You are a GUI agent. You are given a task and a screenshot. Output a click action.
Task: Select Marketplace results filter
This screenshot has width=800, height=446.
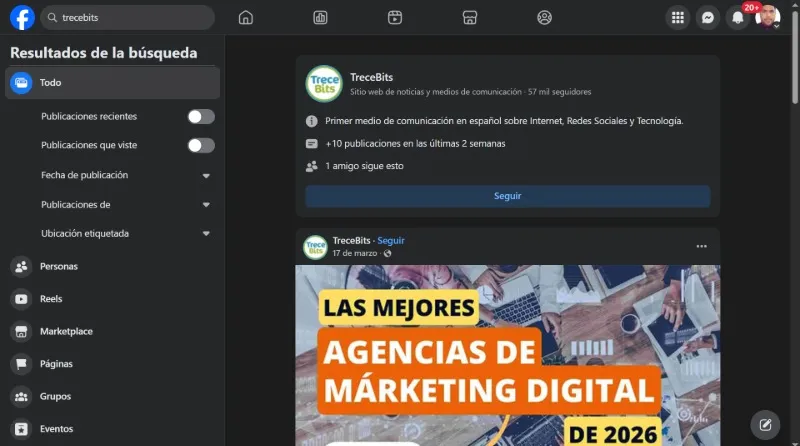click(112, 332)
